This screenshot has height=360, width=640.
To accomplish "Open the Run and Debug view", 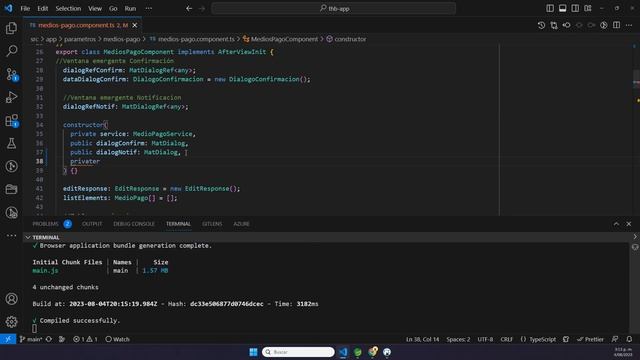I will [11, 97].
